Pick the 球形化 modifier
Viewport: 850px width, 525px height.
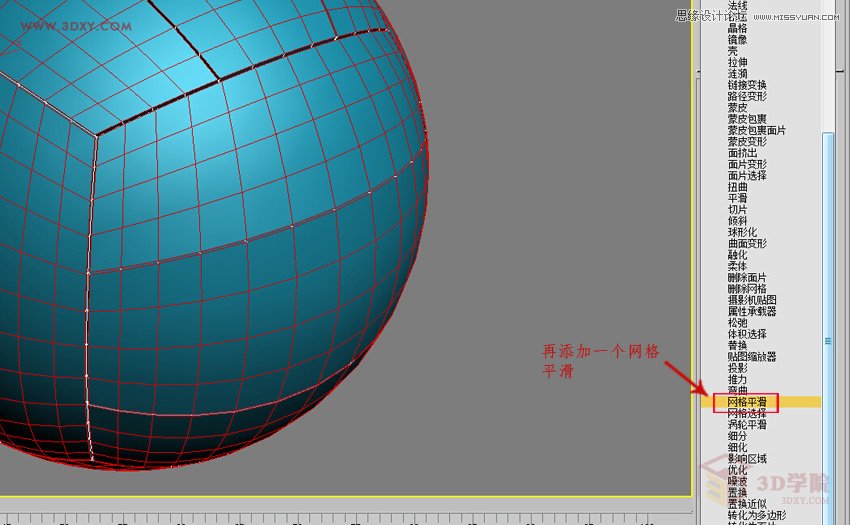pyautogui.click(x=742, y=232)
